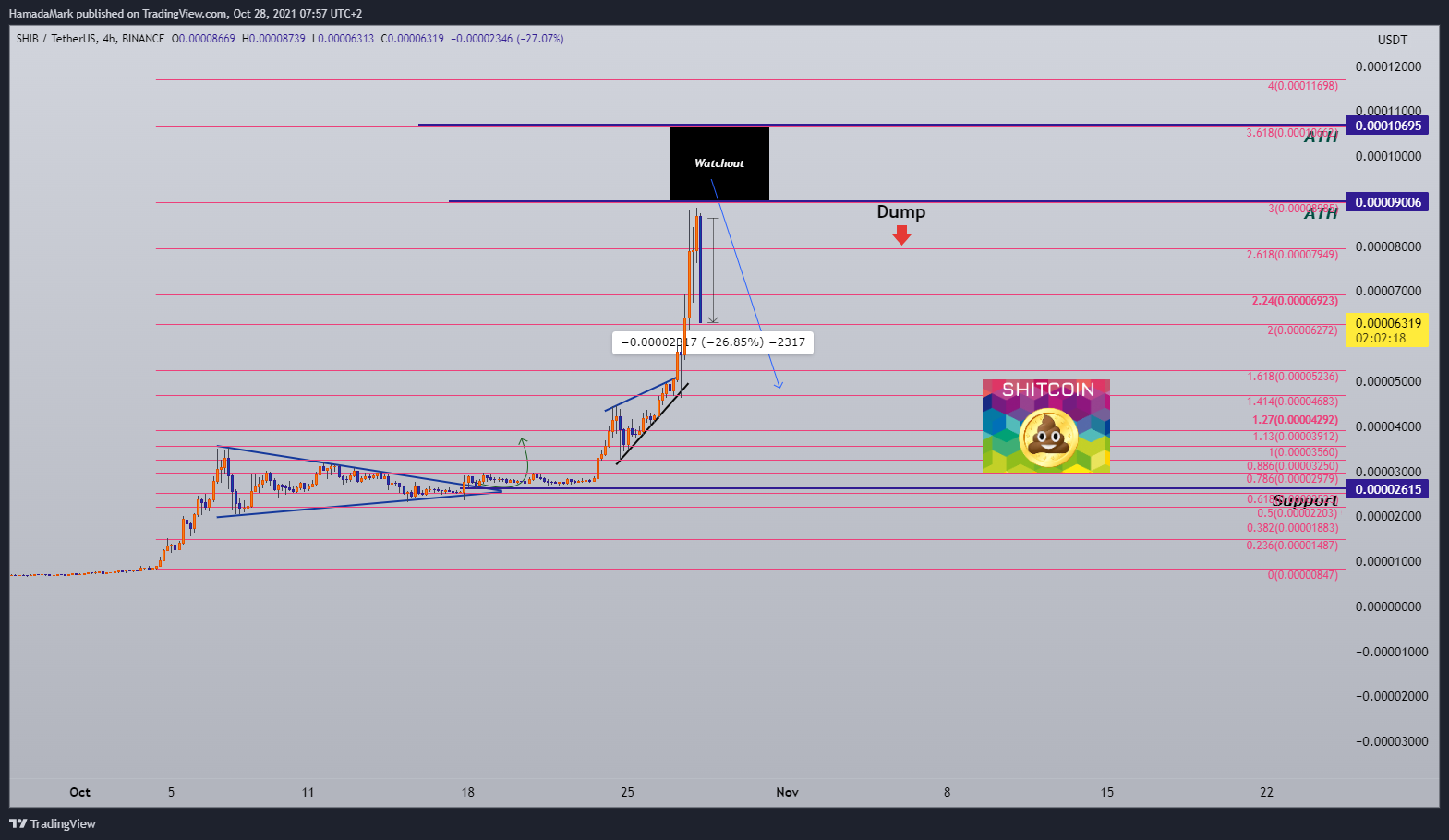1449x840 pixels.
Task: Click the low value L0.00006313
Action: click(x=344, y=39)
